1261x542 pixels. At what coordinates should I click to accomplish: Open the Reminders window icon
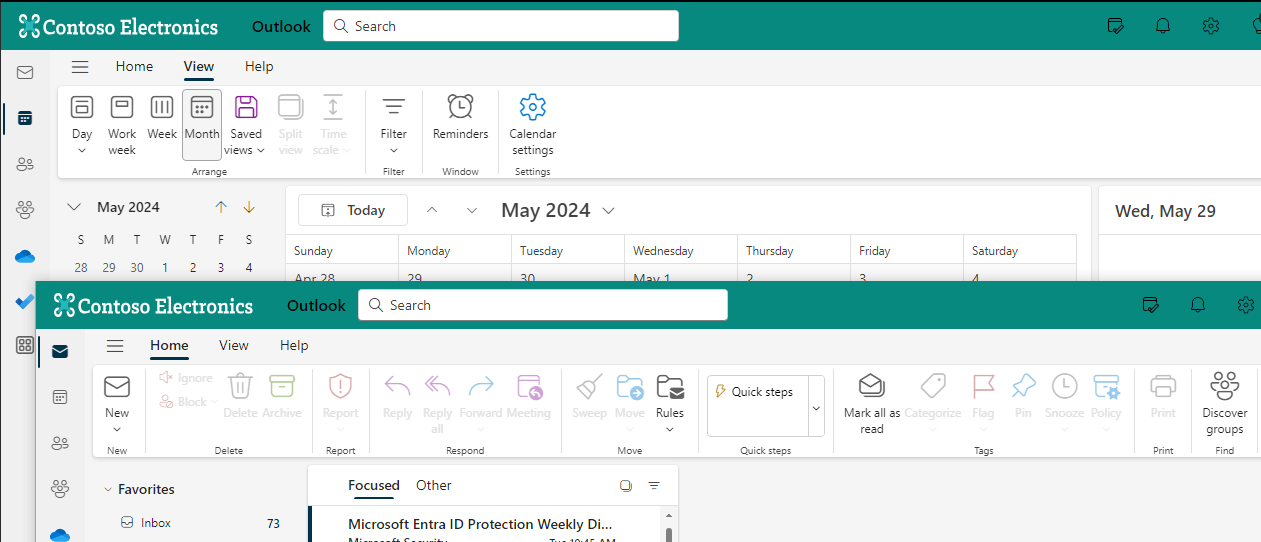pyautogui.click(x=461, y=118)
